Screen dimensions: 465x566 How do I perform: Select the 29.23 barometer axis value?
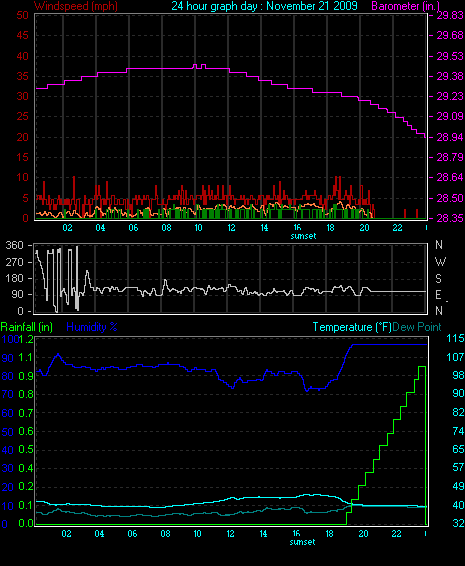tap(450, 96)
